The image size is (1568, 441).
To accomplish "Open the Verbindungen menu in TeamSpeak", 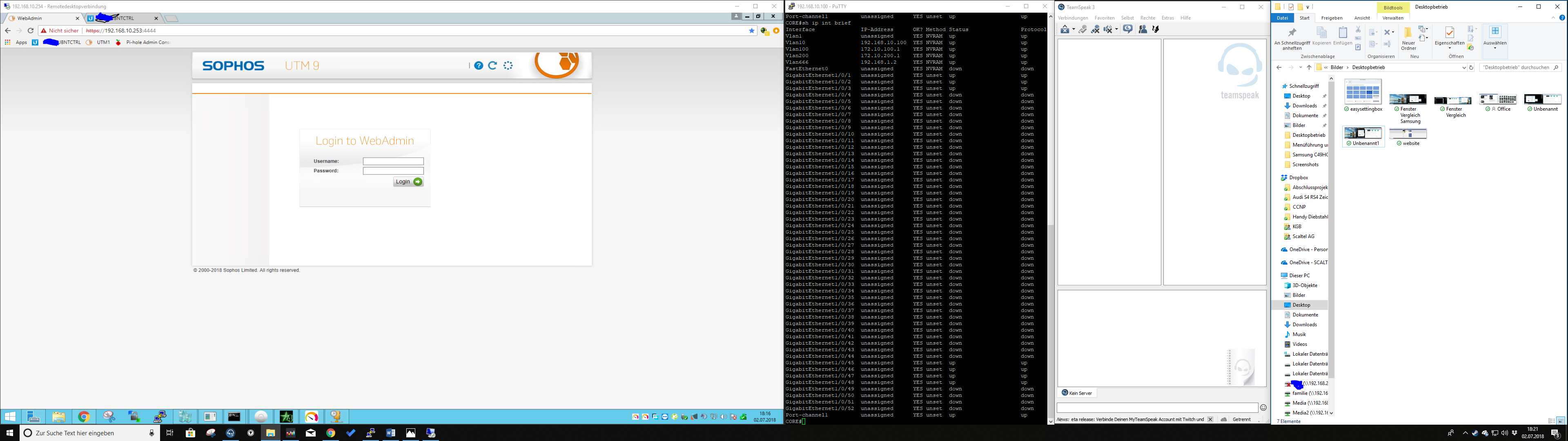I will pos(1073,18).
